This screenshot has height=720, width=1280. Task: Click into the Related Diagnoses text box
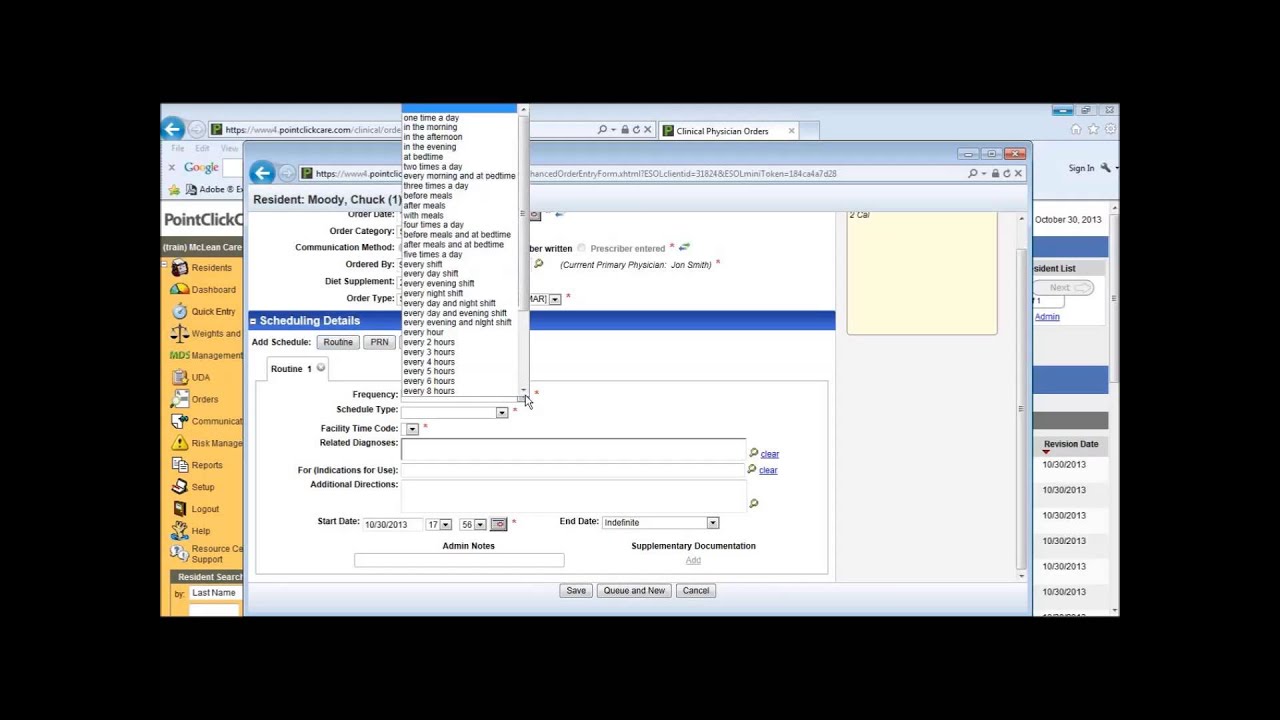573,450
